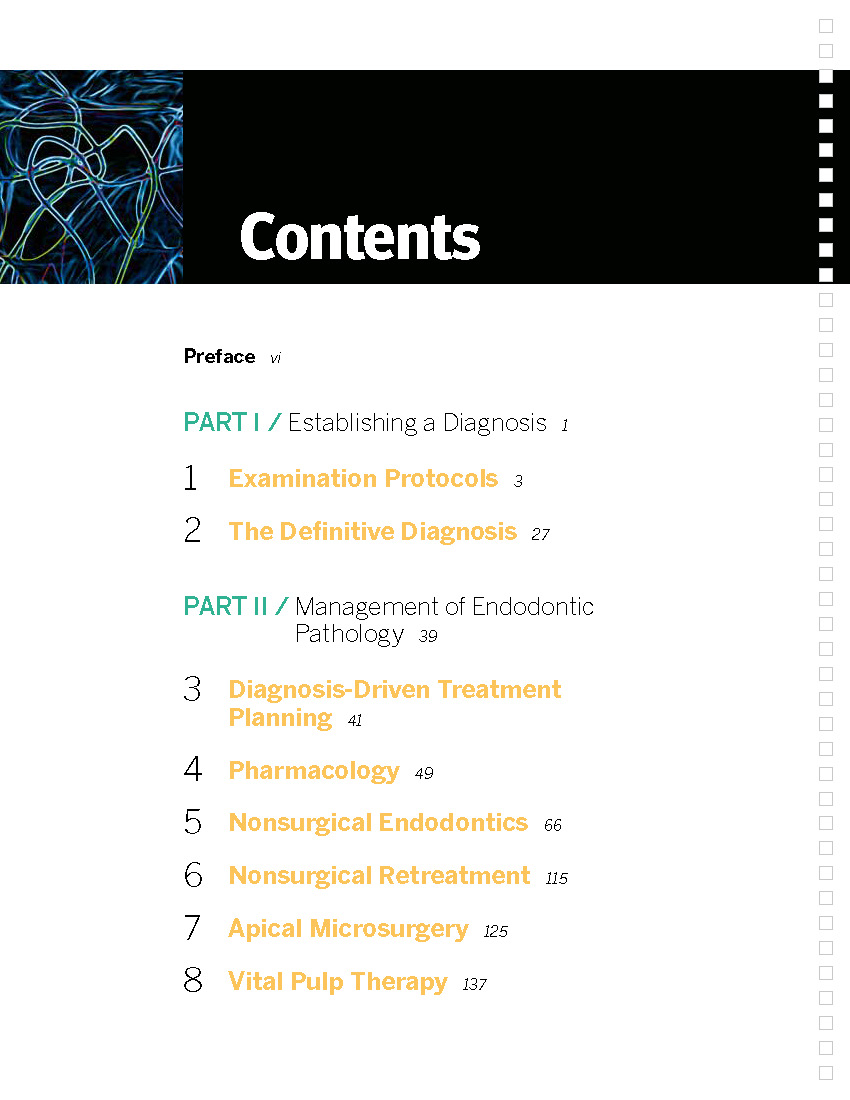Open Part I Establishing a Diagnosis heading
Screen dimensions: 850x1100
tap(365, 423)
